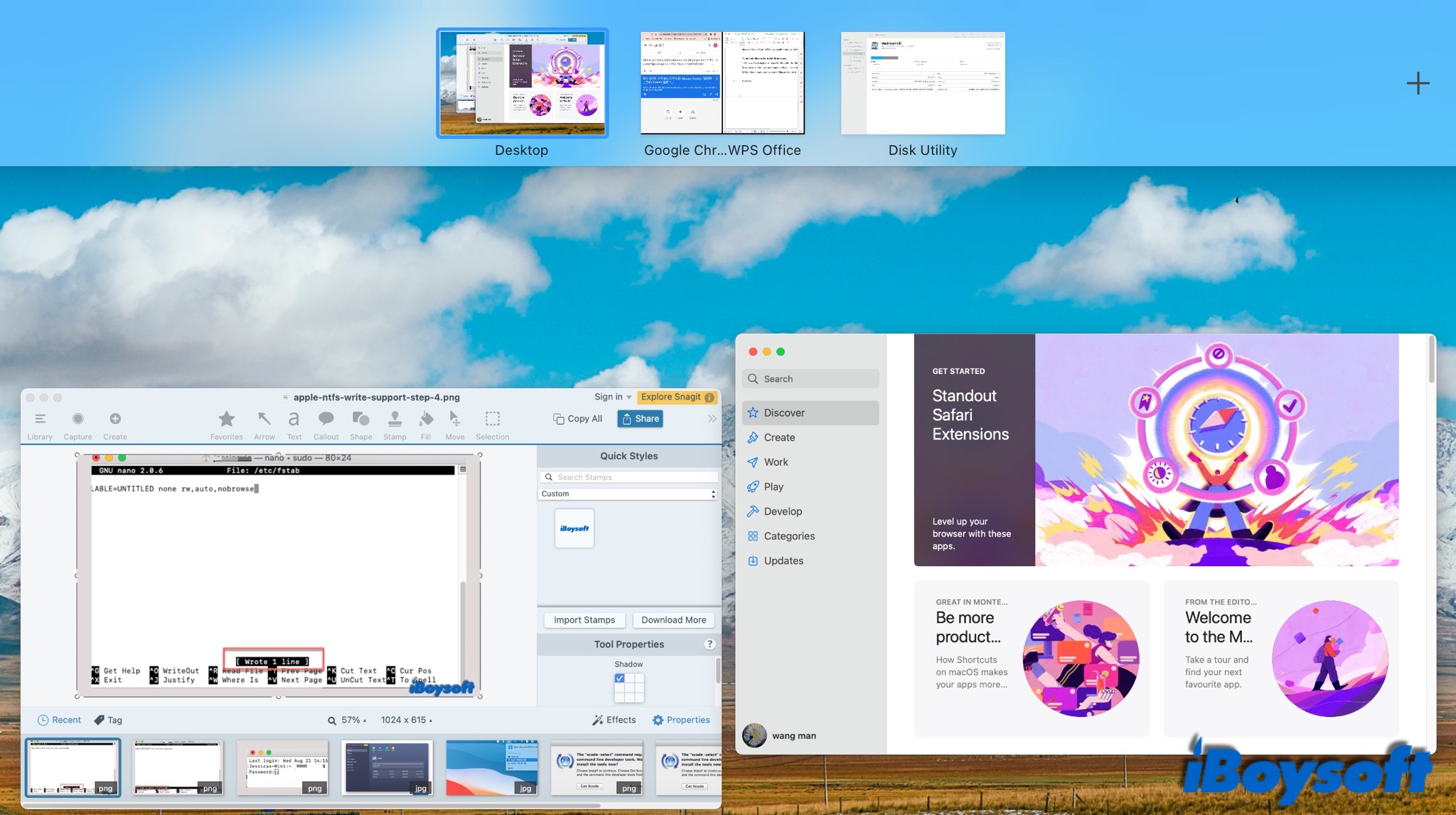Click the Import Stamps button

584,620
